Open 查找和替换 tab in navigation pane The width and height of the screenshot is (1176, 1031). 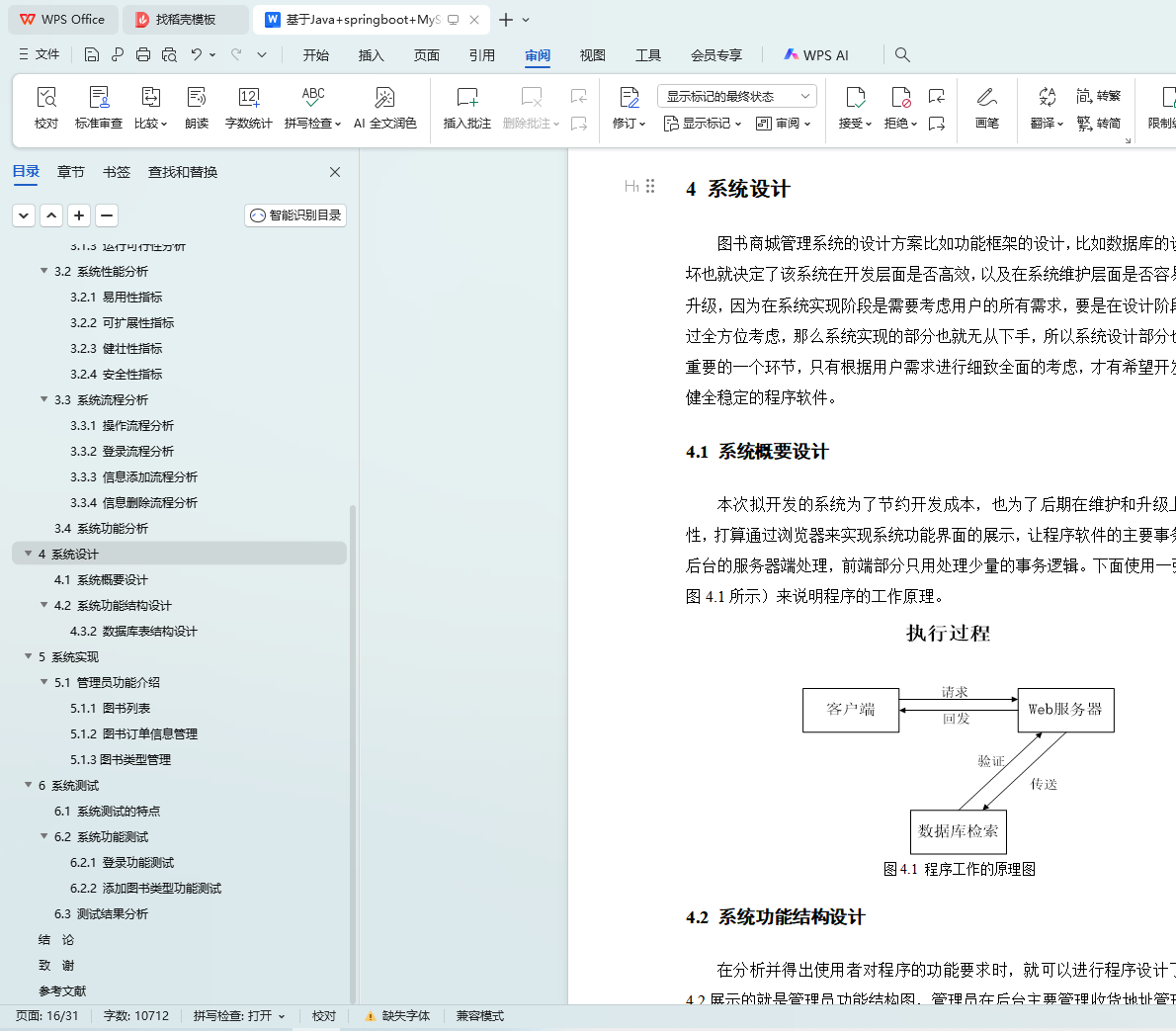183,173
